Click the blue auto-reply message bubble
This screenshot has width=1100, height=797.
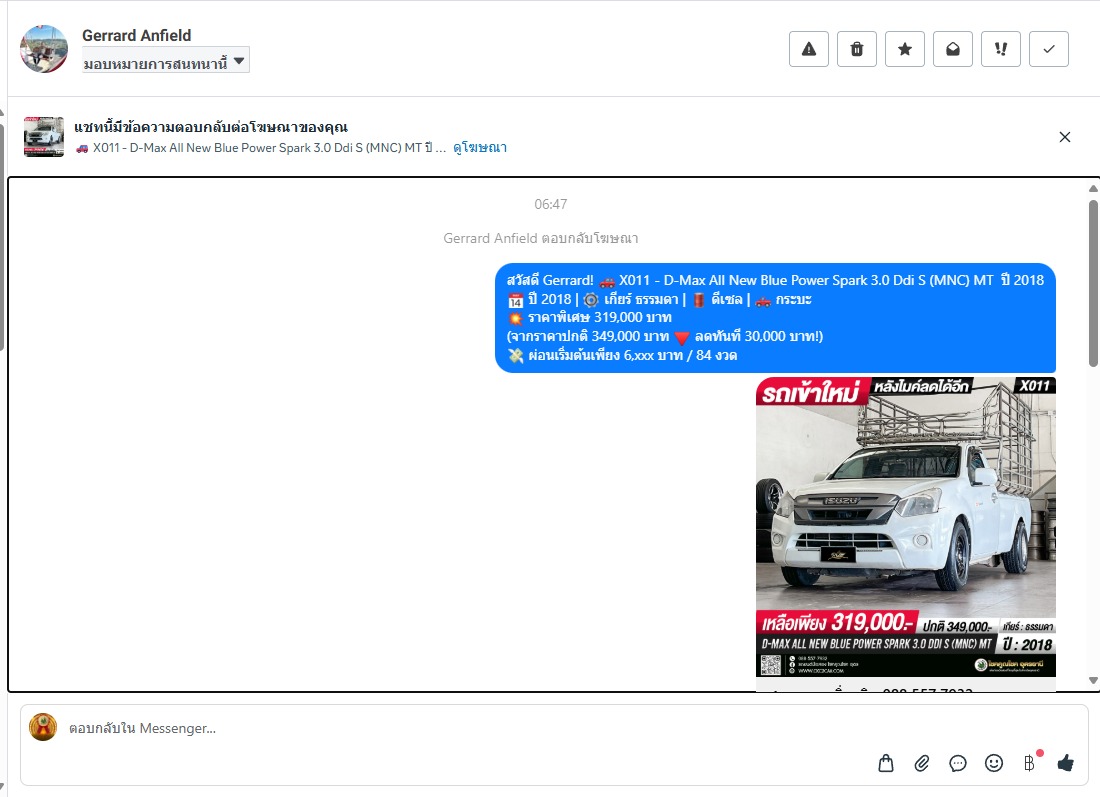pos(775,318)
